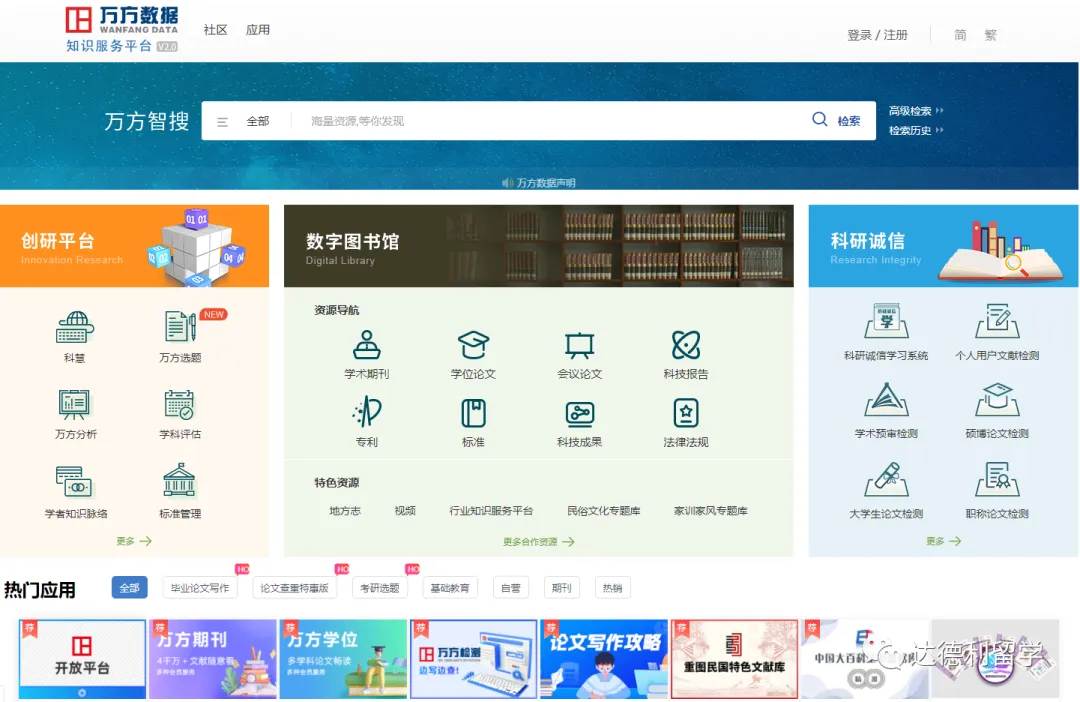Open the 学术预审检测 icon
This screenshot has width=1080, height=702.
click(886, 400)
